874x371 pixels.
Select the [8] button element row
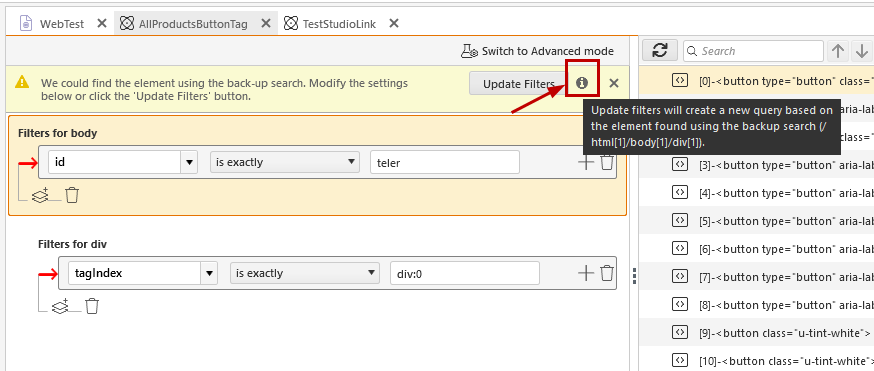[x=756, y=305]
